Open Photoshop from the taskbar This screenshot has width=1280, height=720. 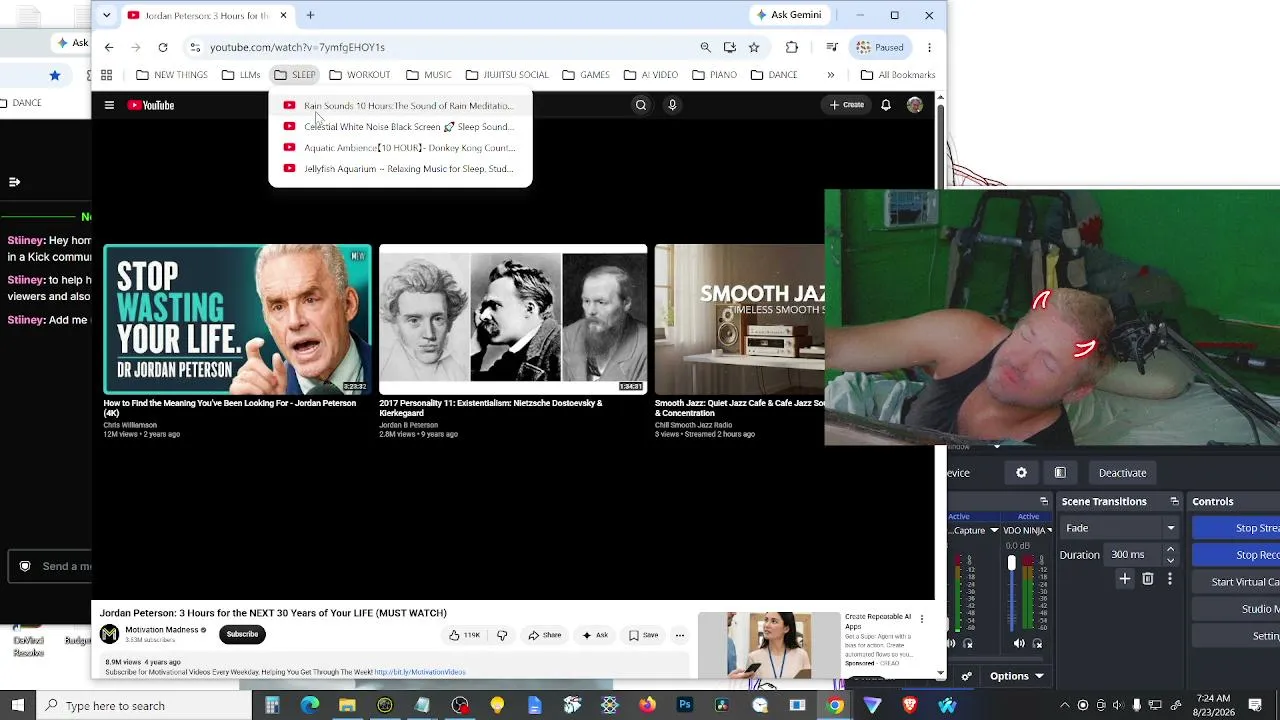point(685,706)
